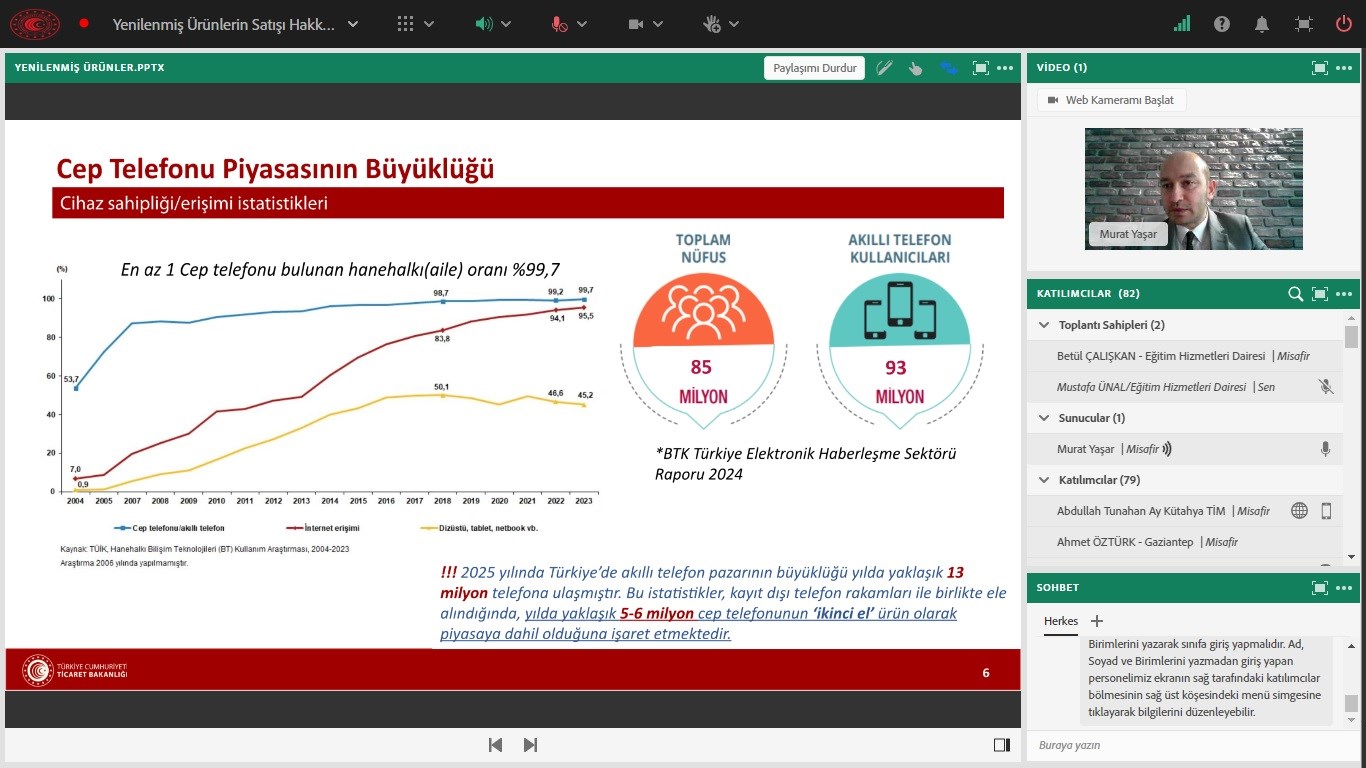Viewport: 1366px width, 768px height.
Task: Click the Paylaşımı Durdur button
Action: click(814, 68)
